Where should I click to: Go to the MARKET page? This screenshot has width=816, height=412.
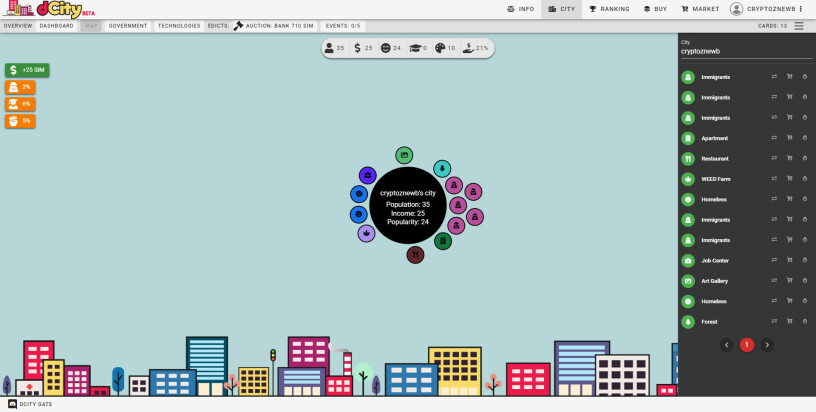pyautogui.click(x=700, y=9)
